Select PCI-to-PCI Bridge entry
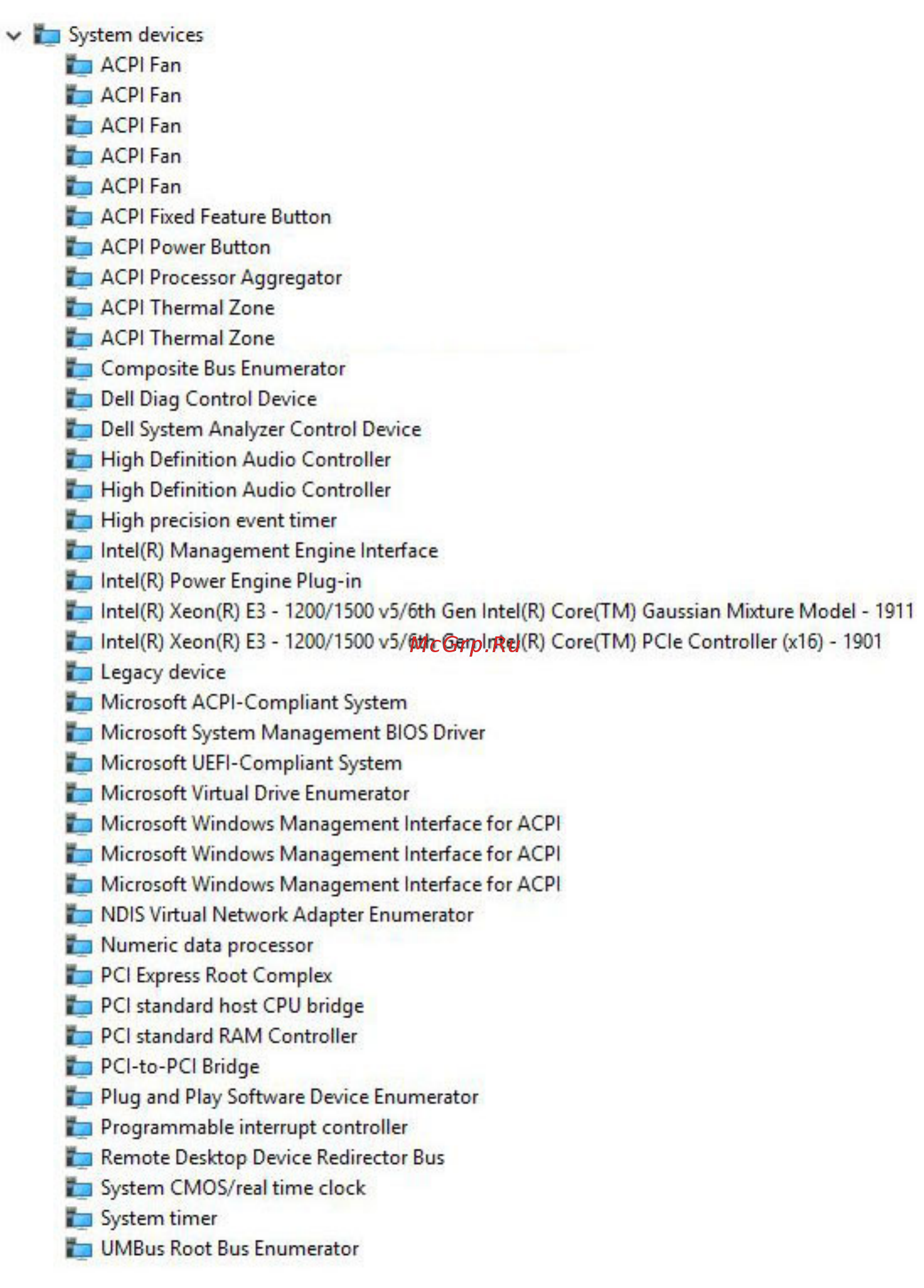Image resolution: width=924 pixels, height=1288 pixels. click(180, 1066)
